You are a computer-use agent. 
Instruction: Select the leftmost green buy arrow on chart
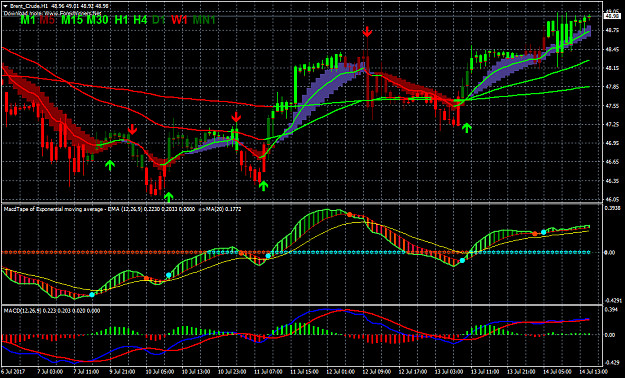click(110, 165)
